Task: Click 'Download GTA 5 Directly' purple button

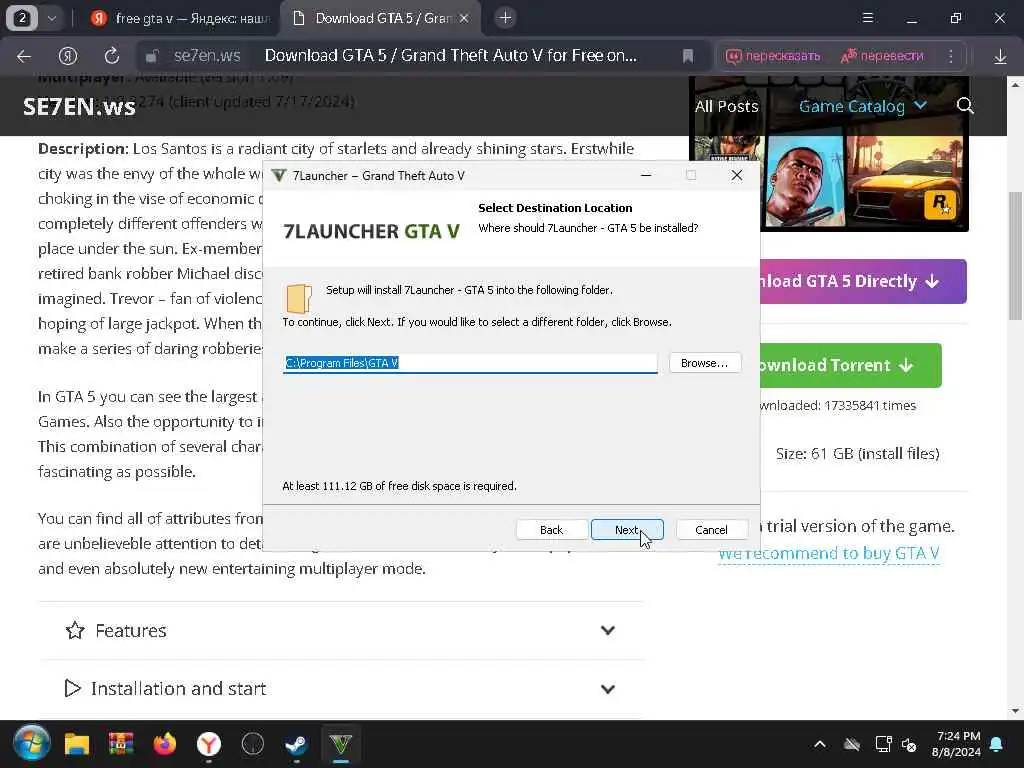Action: (x=863, y=281)
